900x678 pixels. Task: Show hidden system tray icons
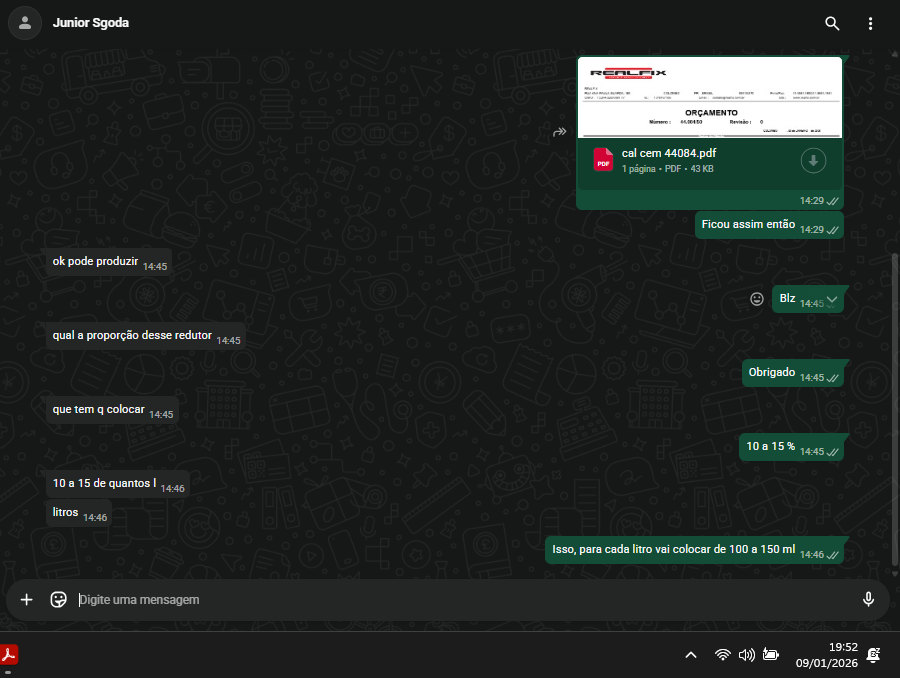tap(690, 655)
